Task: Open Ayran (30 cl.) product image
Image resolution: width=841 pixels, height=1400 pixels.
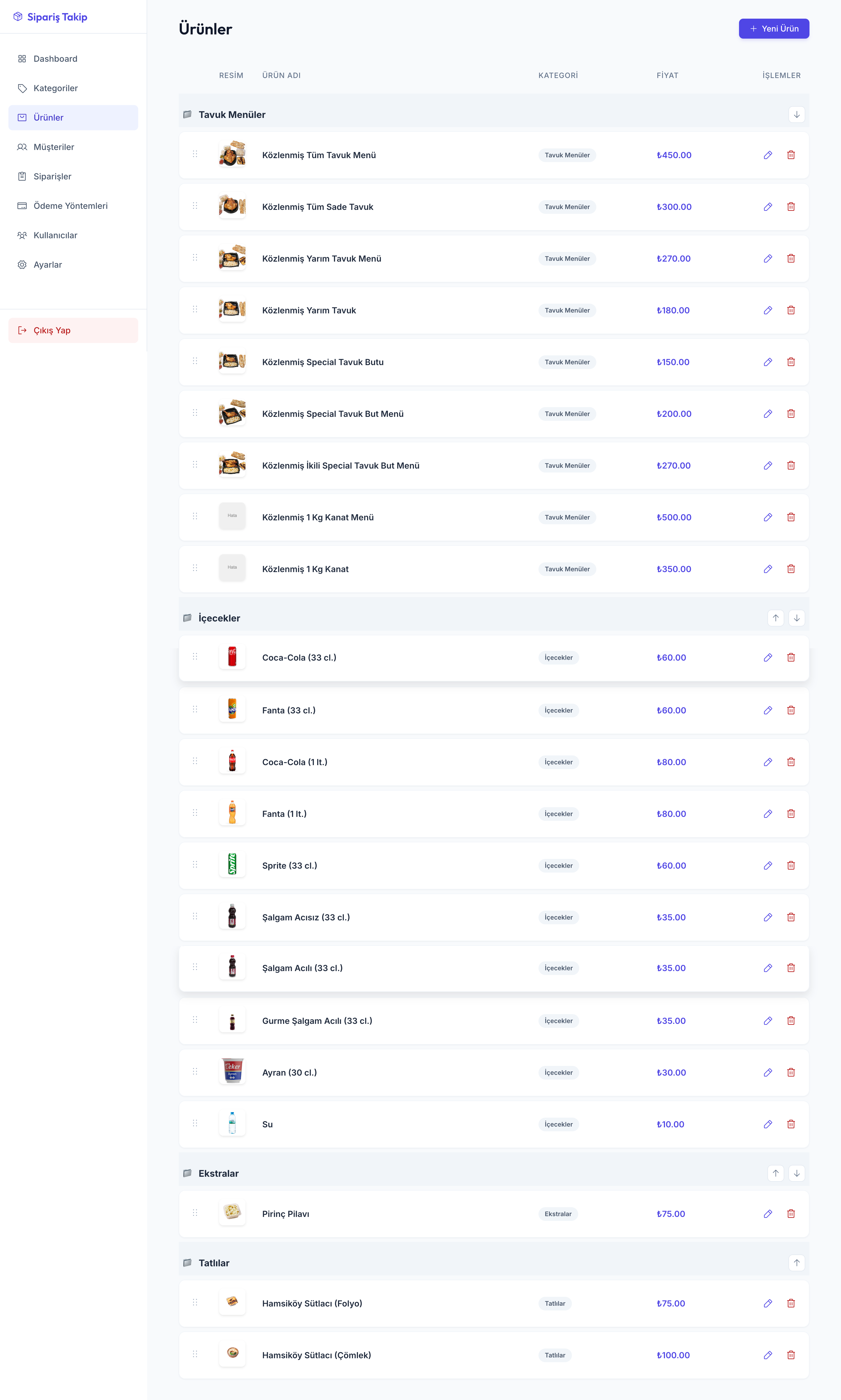Action: coord(232,1071)
